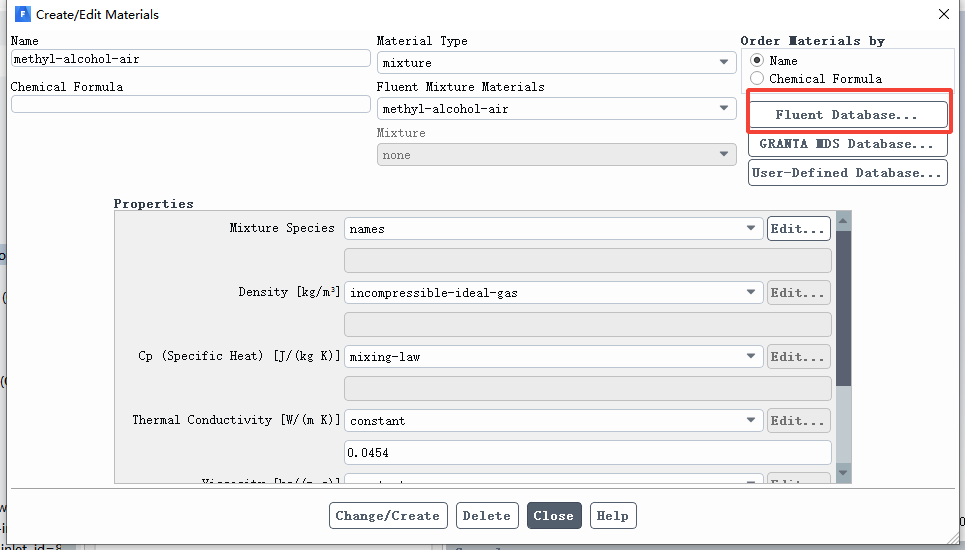
Task: Close the Create/Edit Materials dialog window
Action: pyautogui.click(x=942, y=14)
